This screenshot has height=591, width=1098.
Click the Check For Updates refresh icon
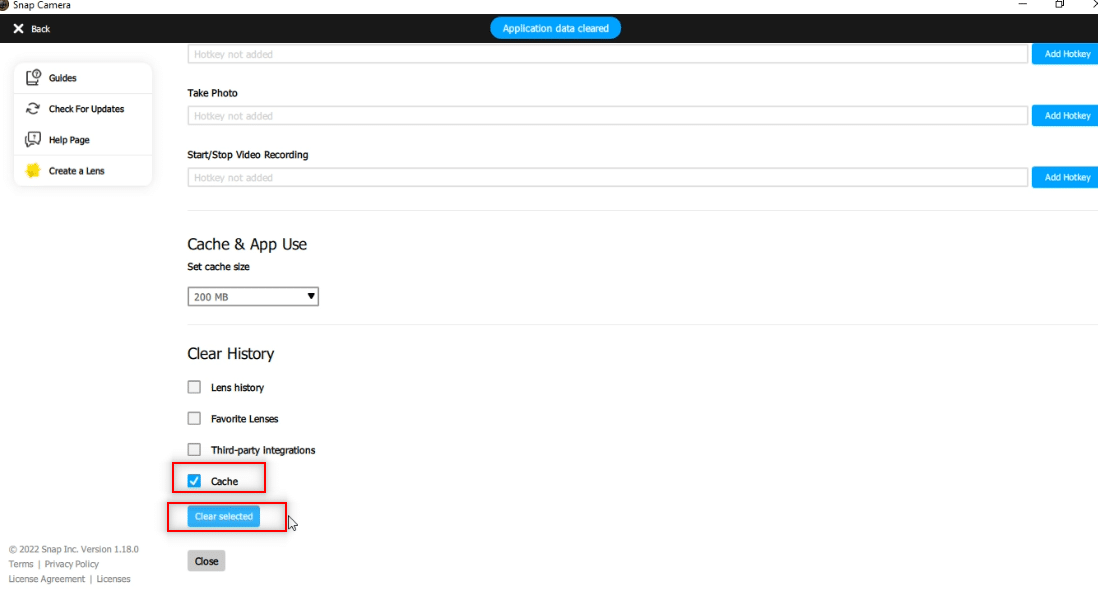tap(33, 109)
